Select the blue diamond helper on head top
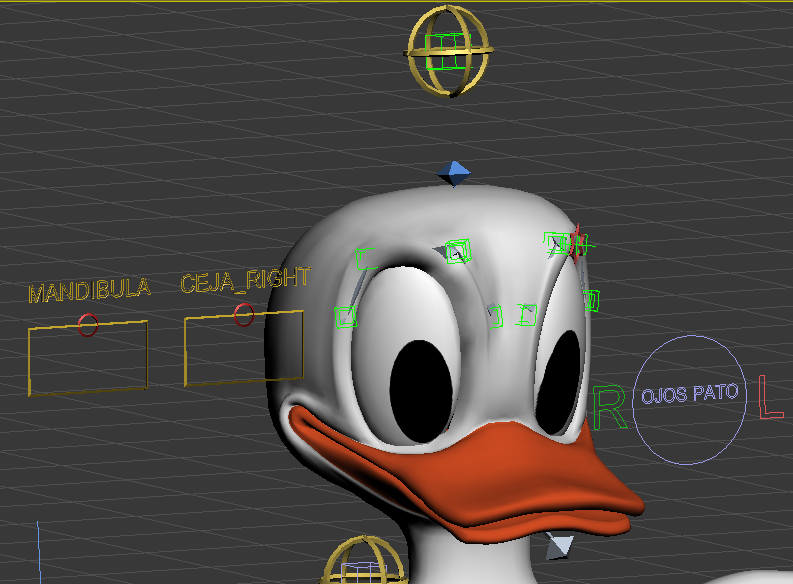The height and width of the screenshot is (584, 793). 454,173
